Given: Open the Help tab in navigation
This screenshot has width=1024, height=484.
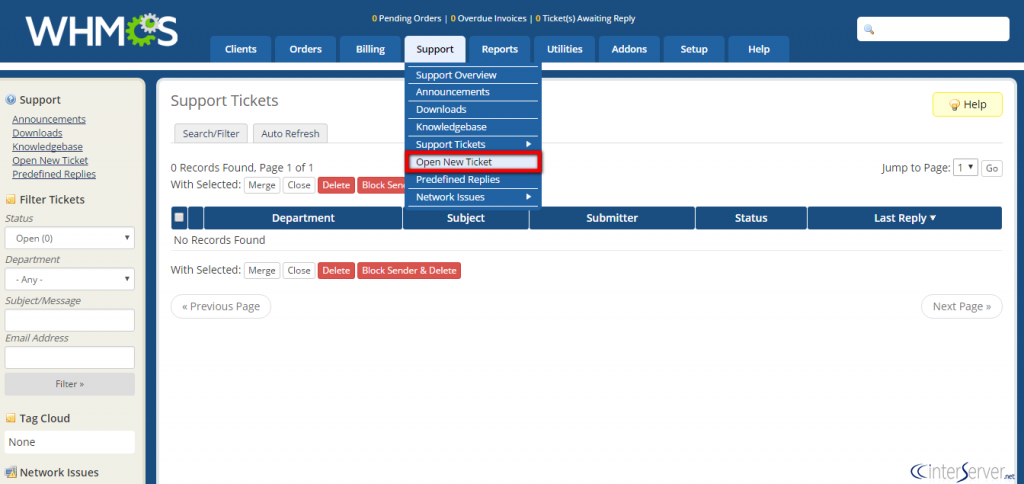Looking at the screenshot, I should coord(759,50).
